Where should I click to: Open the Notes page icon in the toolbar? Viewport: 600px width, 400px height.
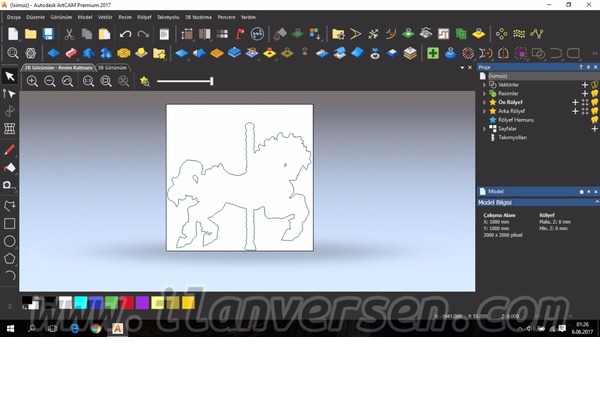(164, 34)
